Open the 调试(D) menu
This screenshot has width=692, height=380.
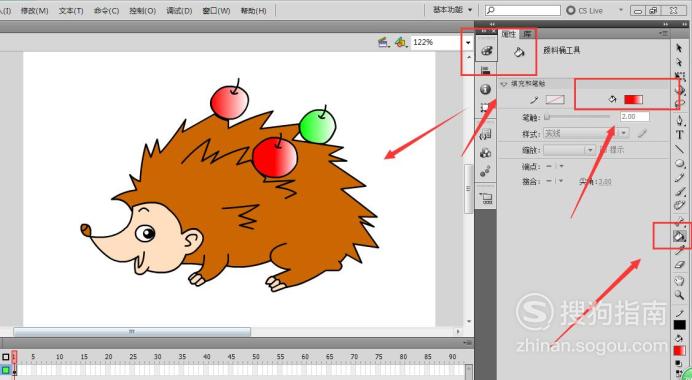pyautogui.click(x=179, y=11)
